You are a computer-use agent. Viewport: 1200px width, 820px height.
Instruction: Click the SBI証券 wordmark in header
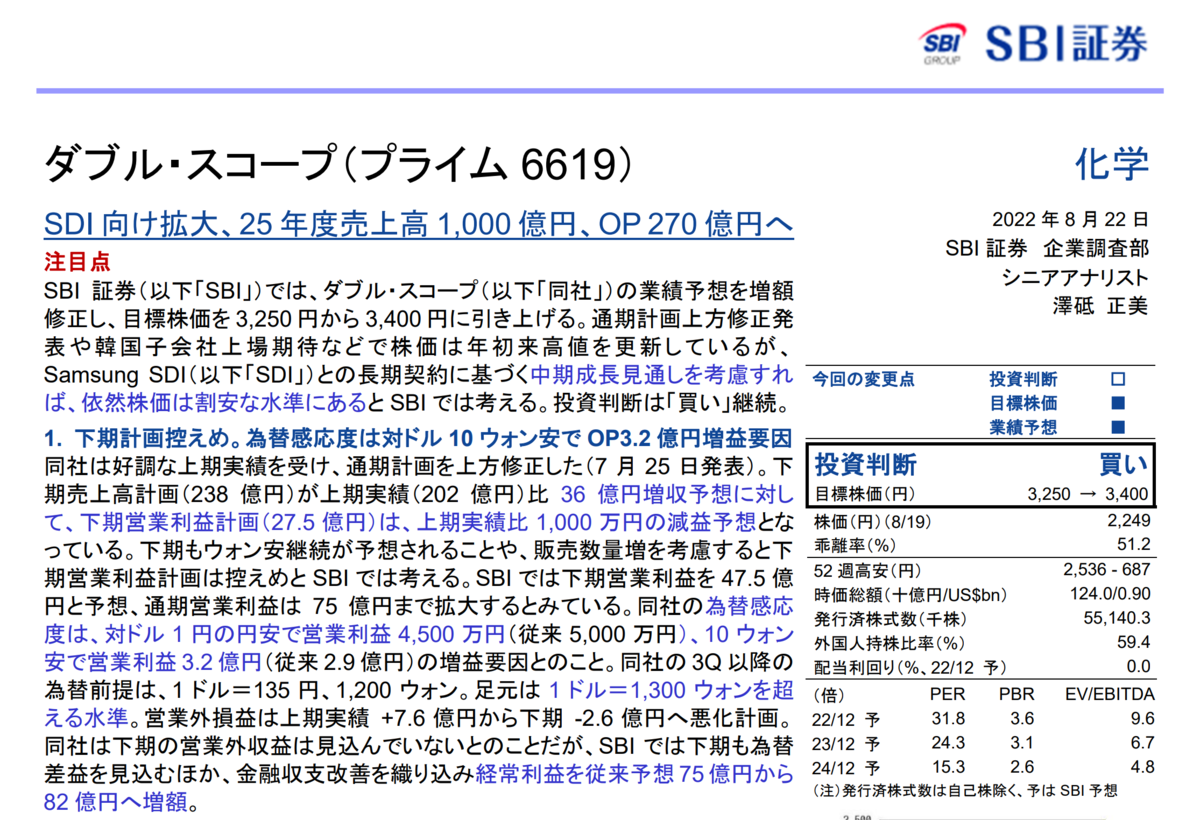(1065, 45)
